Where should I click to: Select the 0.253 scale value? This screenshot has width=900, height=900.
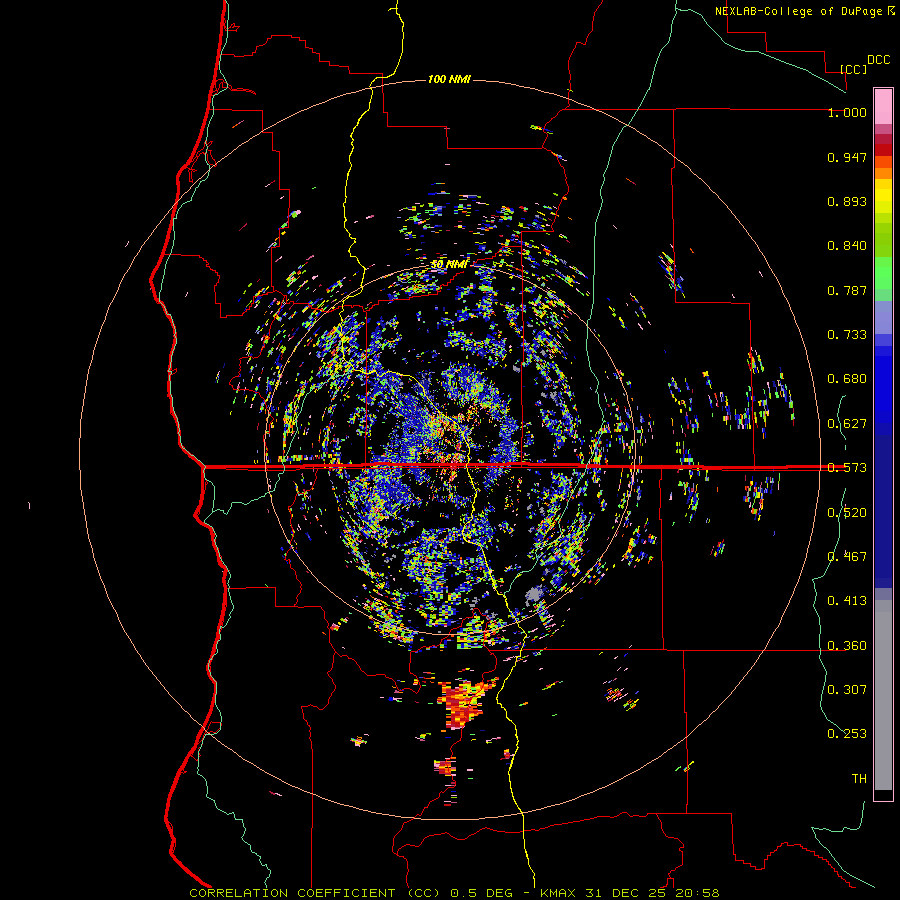(x=847, y=734)
